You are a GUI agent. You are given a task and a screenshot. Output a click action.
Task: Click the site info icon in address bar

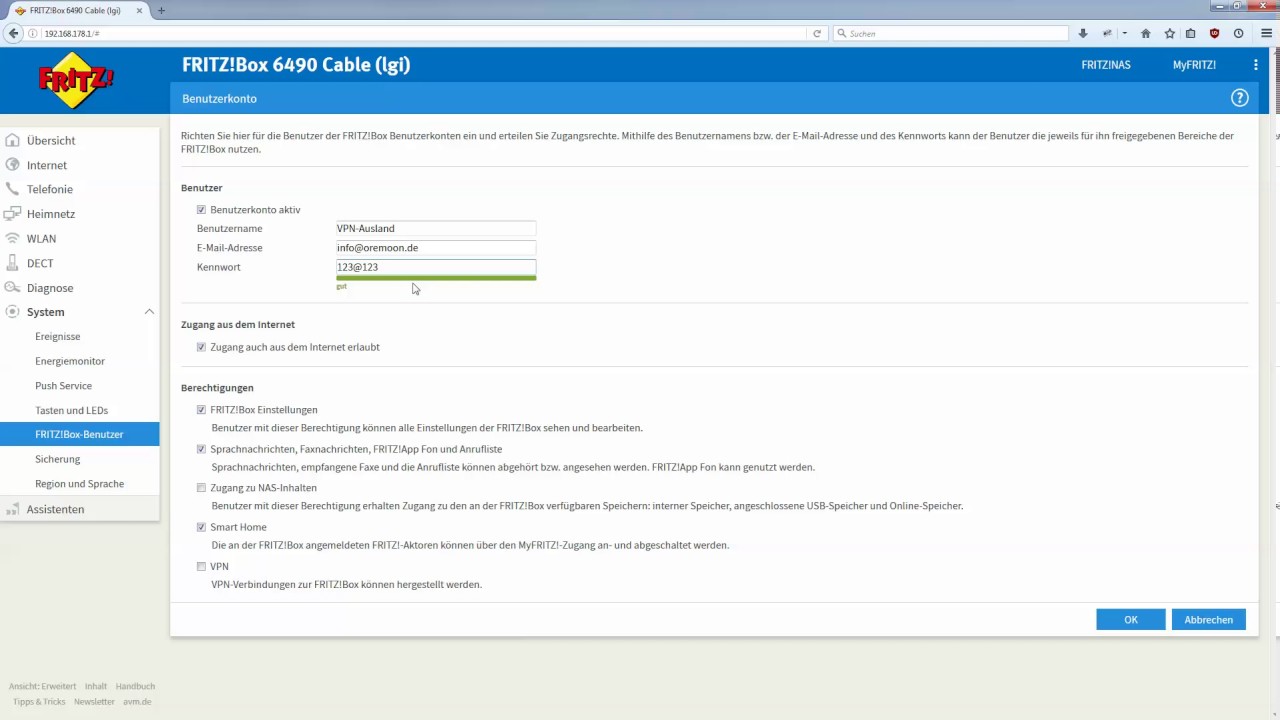click(33, 33)
